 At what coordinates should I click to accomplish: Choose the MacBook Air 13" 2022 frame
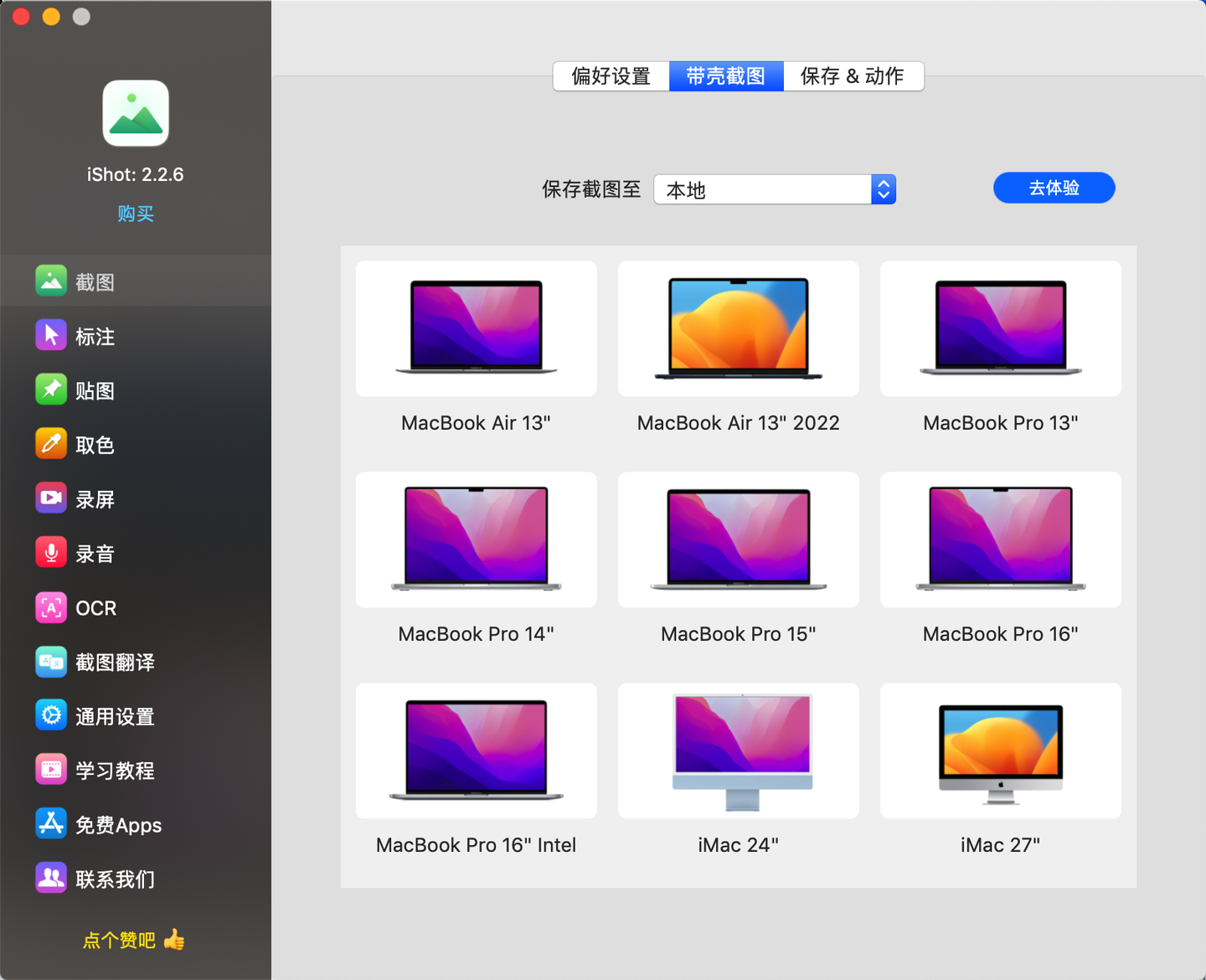point(739,328)
